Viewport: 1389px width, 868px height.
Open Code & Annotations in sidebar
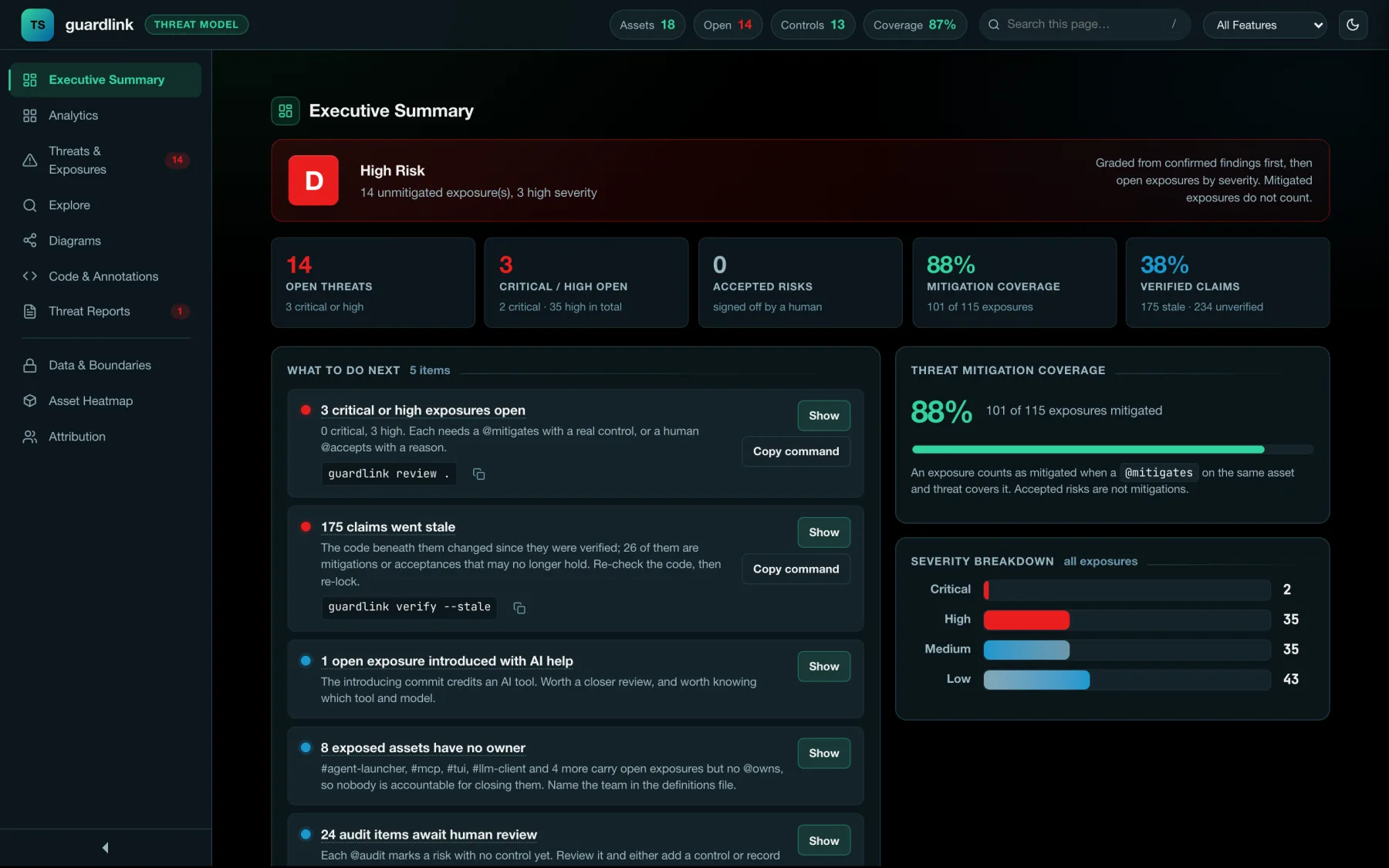pyautogui.click(x=105, y=276)
